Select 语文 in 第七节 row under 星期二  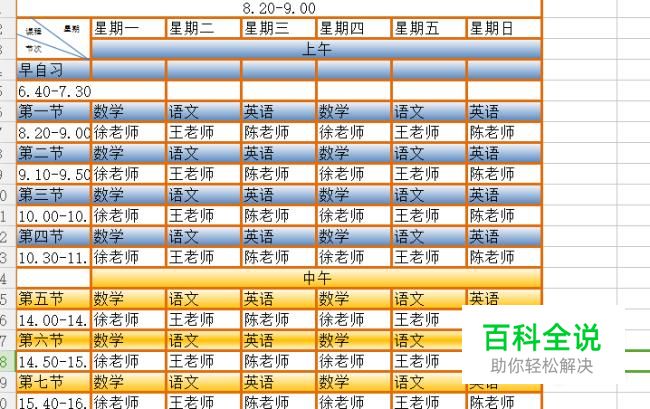(203, 382)
